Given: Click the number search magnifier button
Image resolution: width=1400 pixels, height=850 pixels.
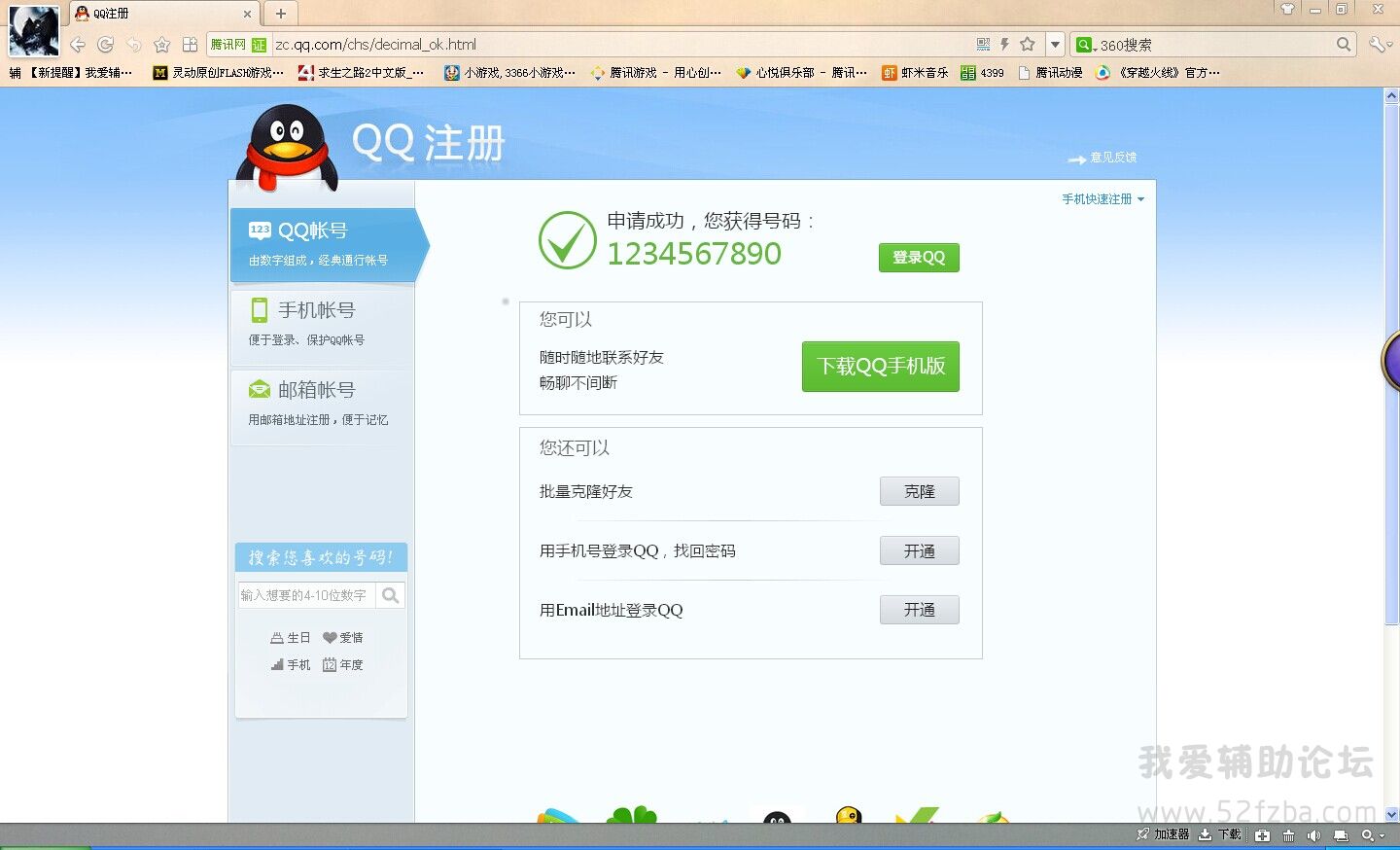Looking at the screenshot, I should click(x=391, y=595).
